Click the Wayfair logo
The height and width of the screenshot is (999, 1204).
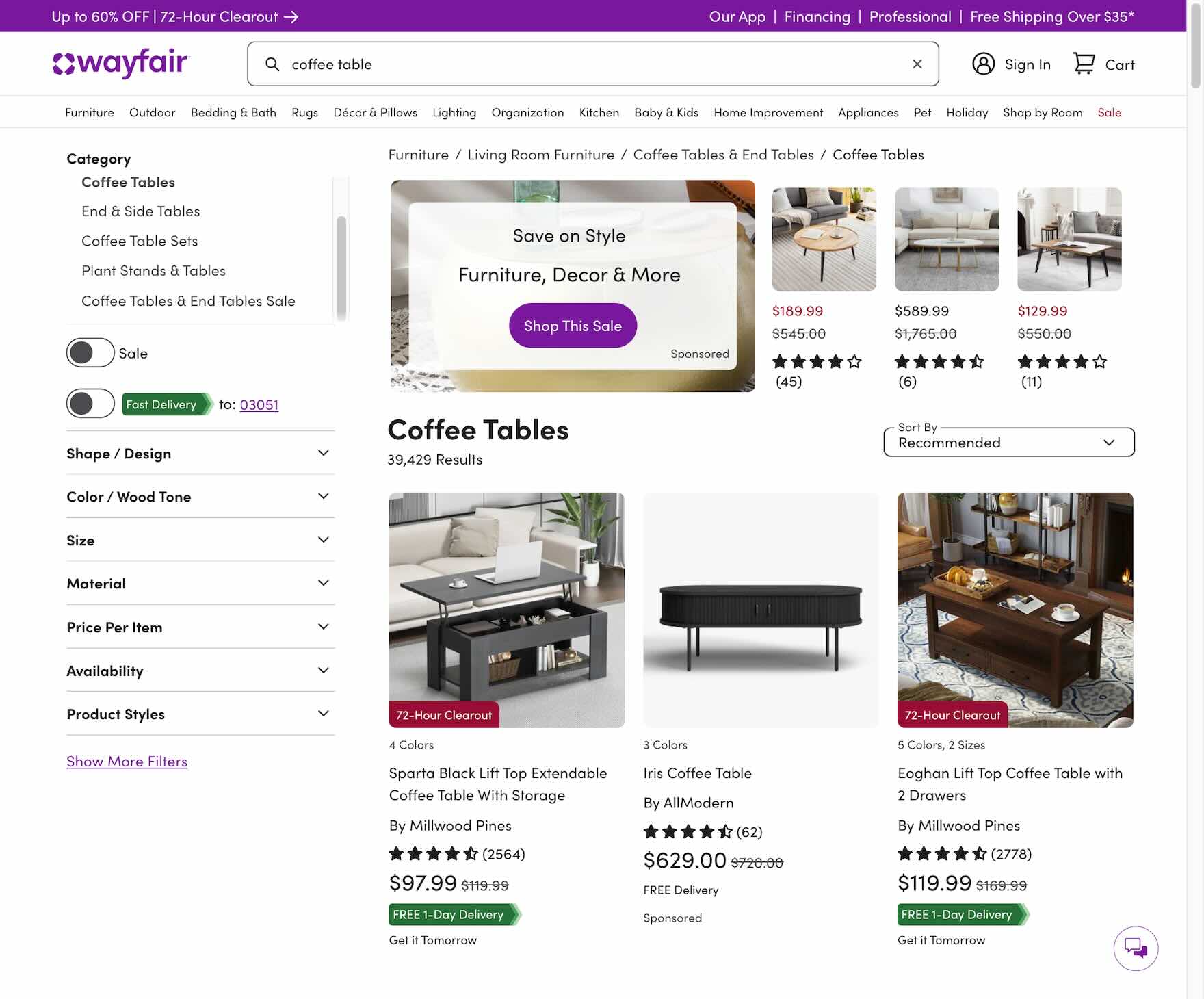pyautogui.click(x=120, y=63)
